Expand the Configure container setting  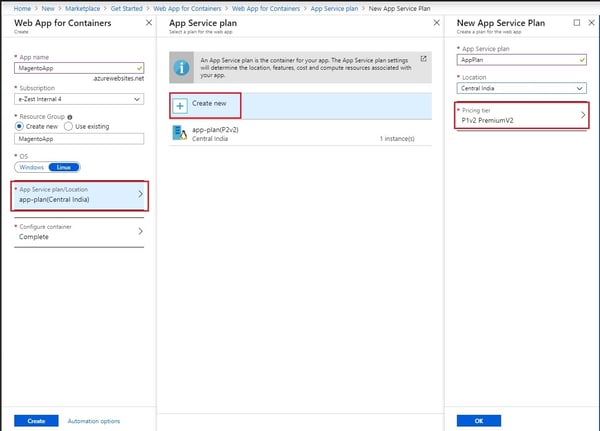(79, 232)
